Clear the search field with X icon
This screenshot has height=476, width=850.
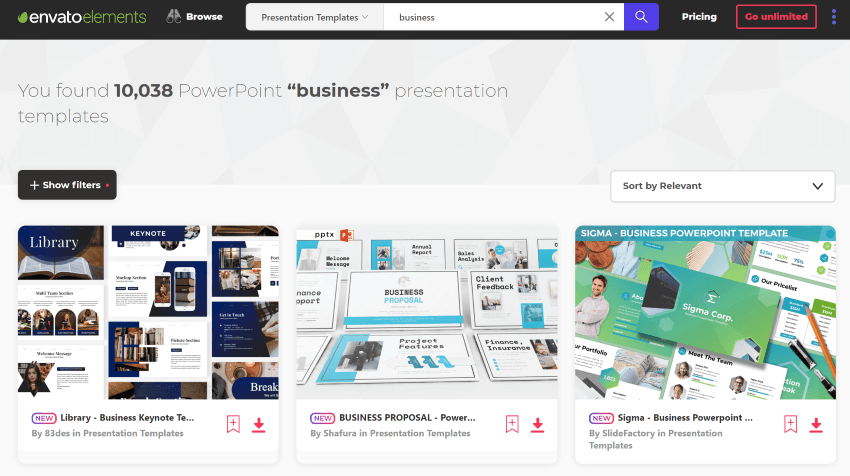point(609,17)
